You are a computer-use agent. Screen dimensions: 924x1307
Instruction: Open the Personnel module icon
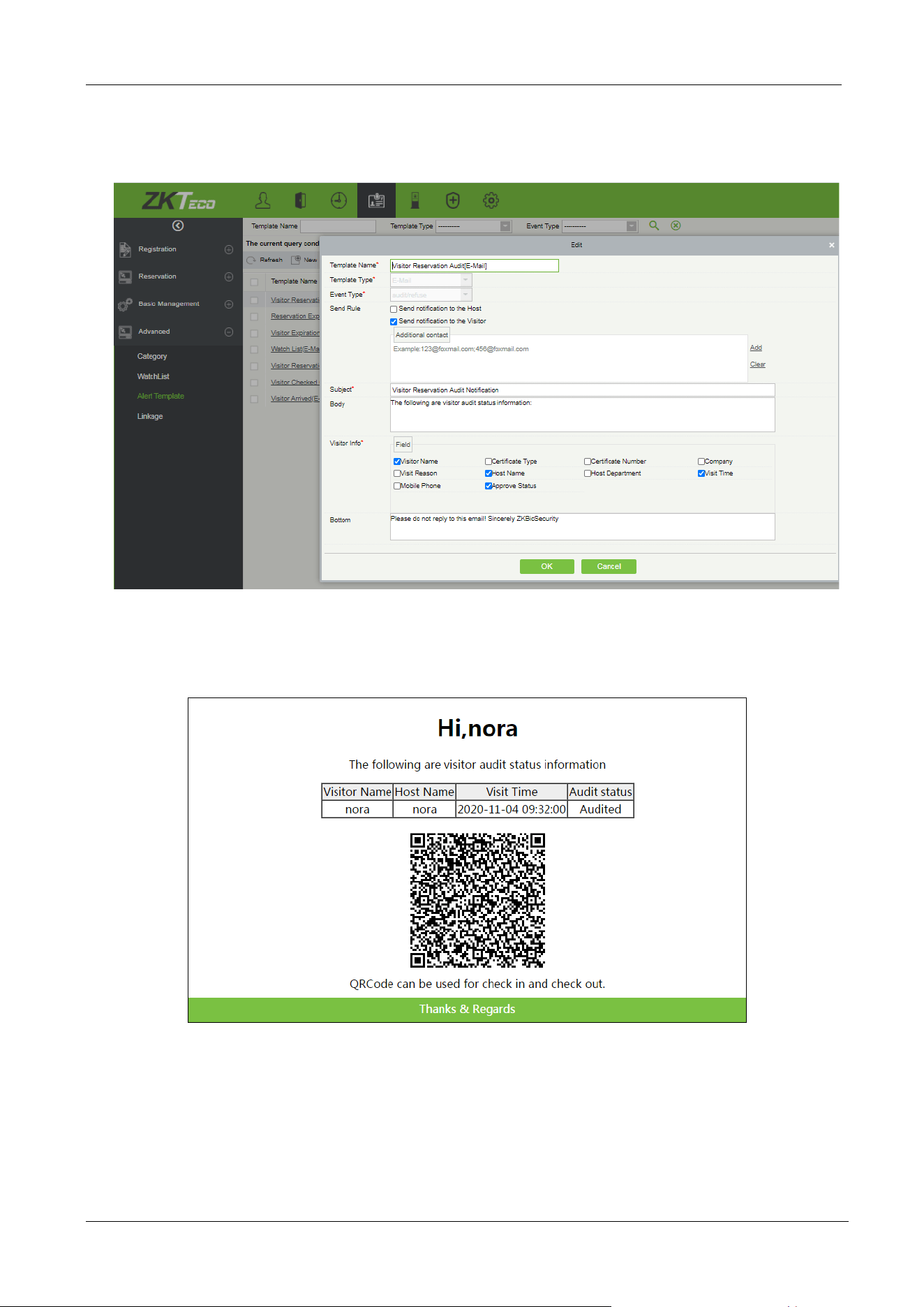point(263,200)
